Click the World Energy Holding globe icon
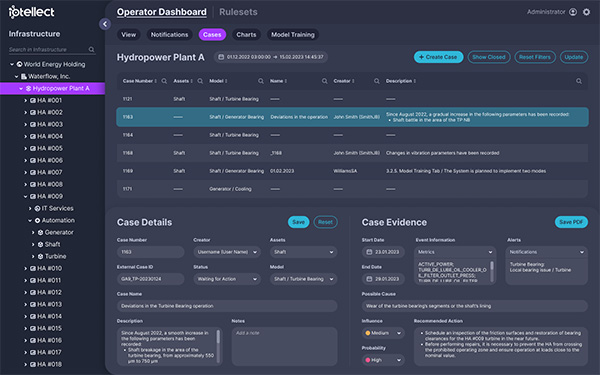 pos(20,64)
